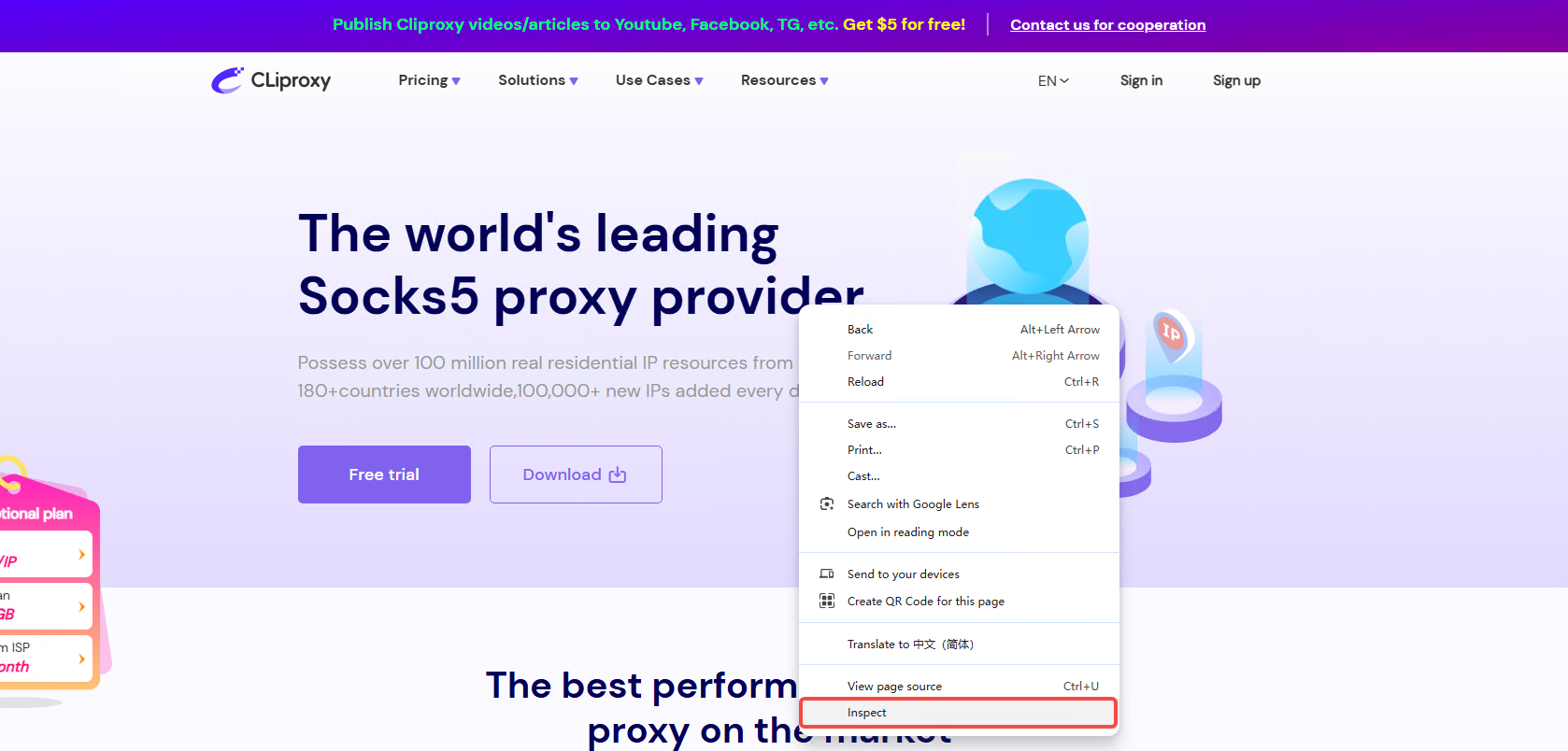1568x751 pixels.
Task: Click the CLiproxy logo icon
Action: click(x=227, y=80)
